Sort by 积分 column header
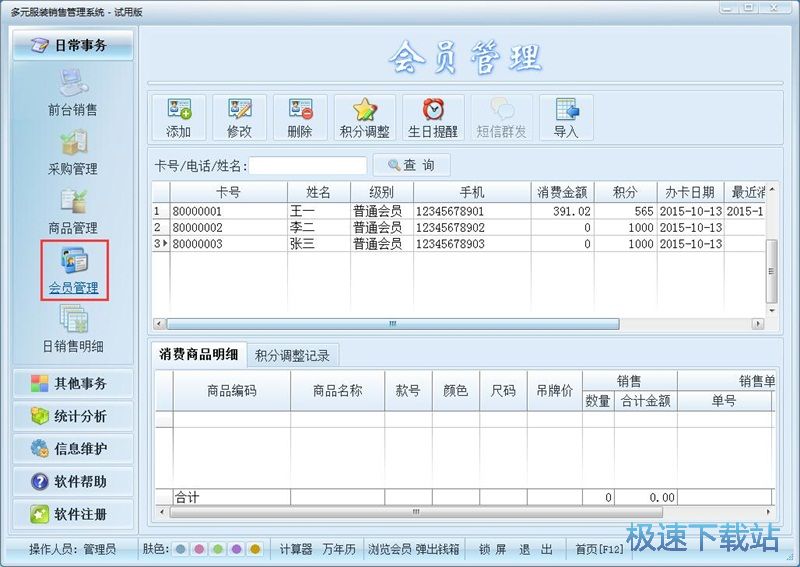 pyautogui.click(x=626, y=192)
